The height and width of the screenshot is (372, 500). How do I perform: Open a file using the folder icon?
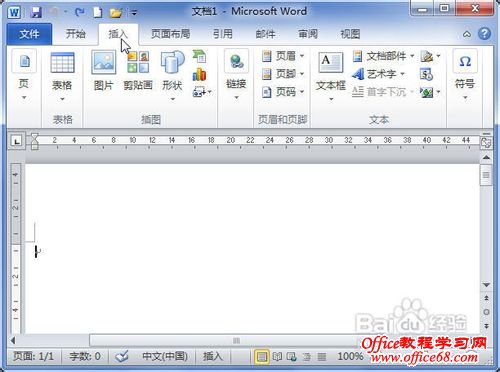[x=116, y=13]
